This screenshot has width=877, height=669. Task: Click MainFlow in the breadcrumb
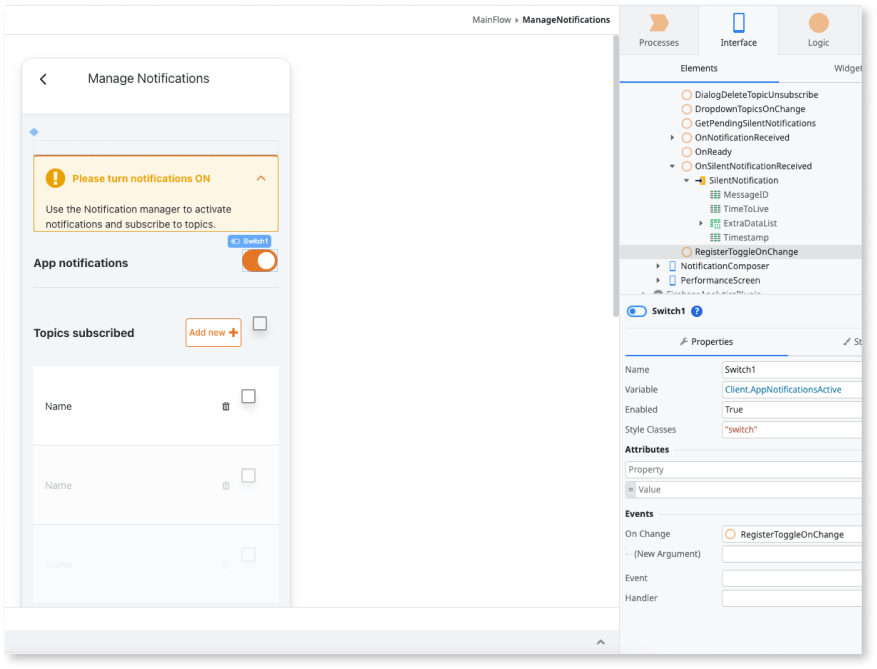(x=492, y=20)
